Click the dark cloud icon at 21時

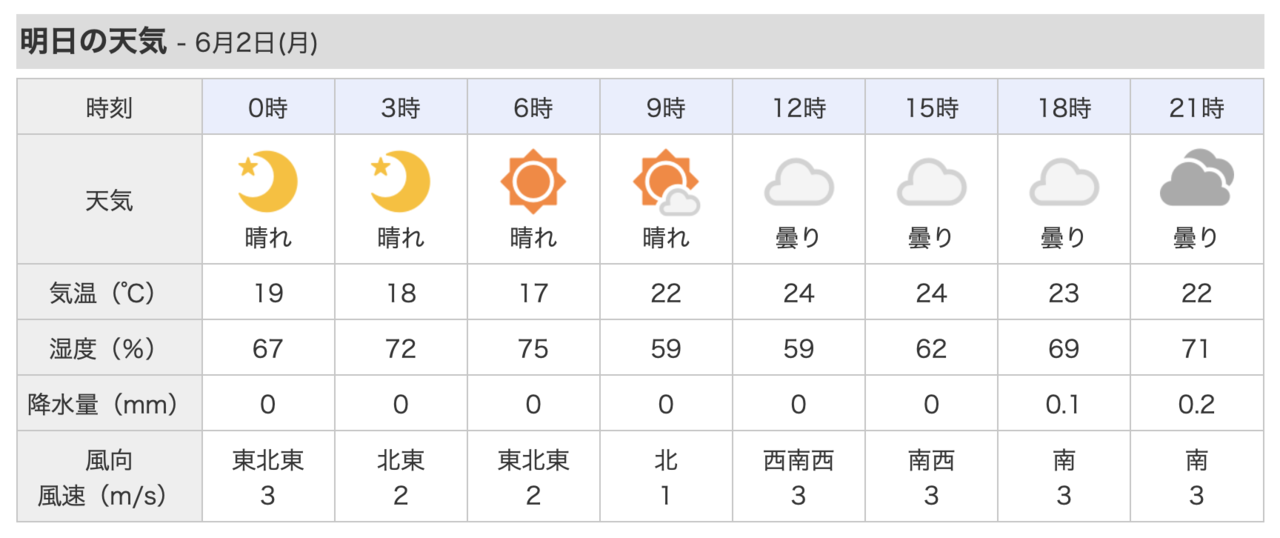[x=1197, y=181]
